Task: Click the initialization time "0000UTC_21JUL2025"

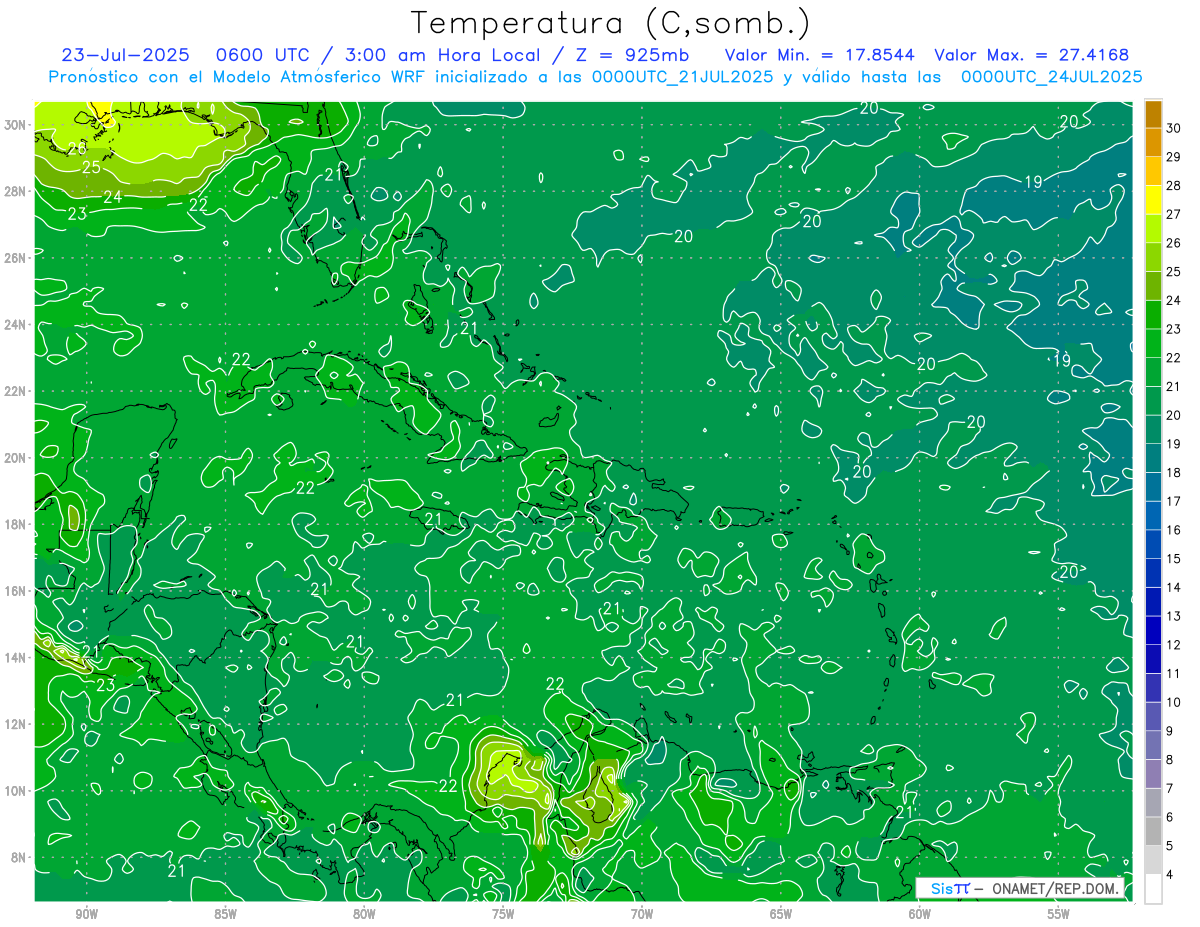Action: tap(682, 76)
